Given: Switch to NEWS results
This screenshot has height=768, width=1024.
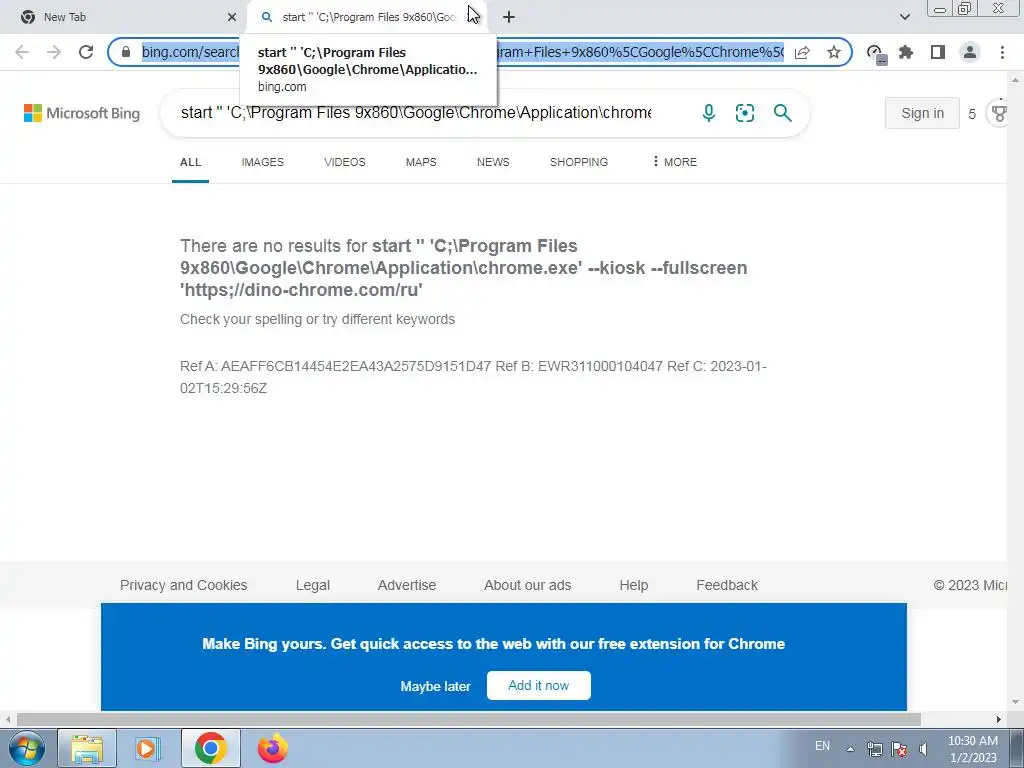Looking at the screenshot, I should pos(493,162).
